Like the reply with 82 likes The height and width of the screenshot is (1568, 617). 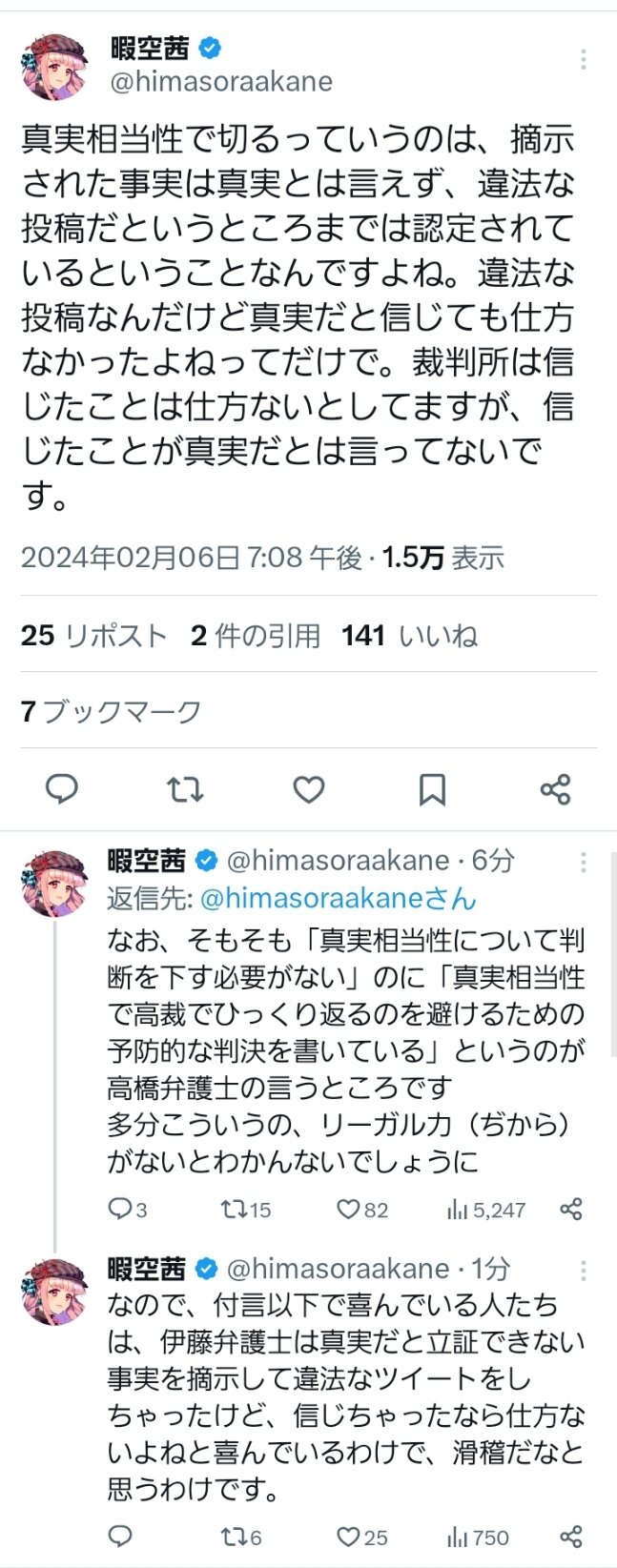click(x=348, y=1210)
